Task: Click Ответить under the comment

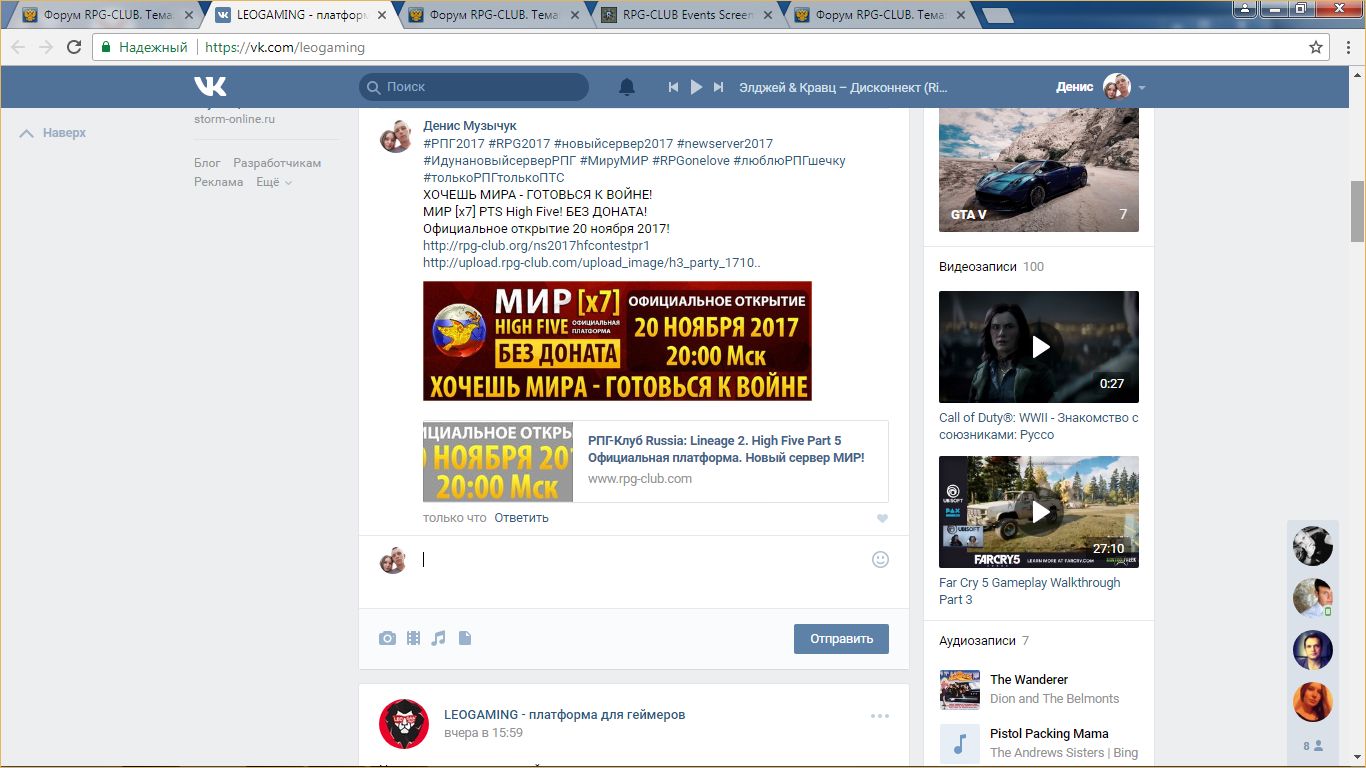Action: point(521,518)
